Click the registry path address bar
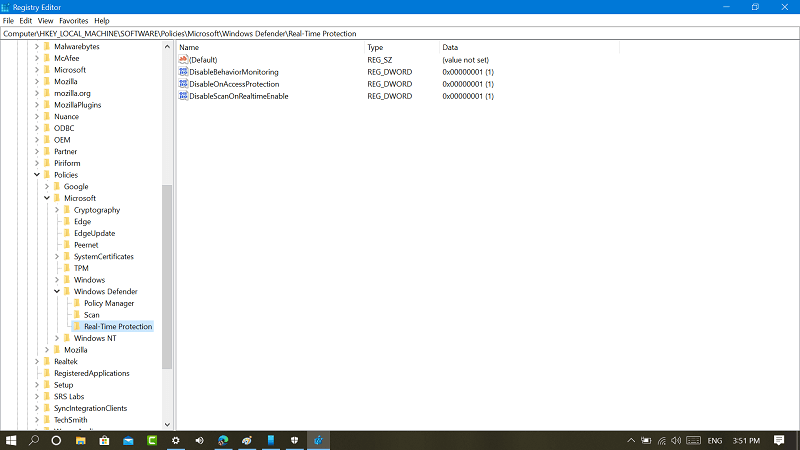800x450 pixels. (399, 34)
